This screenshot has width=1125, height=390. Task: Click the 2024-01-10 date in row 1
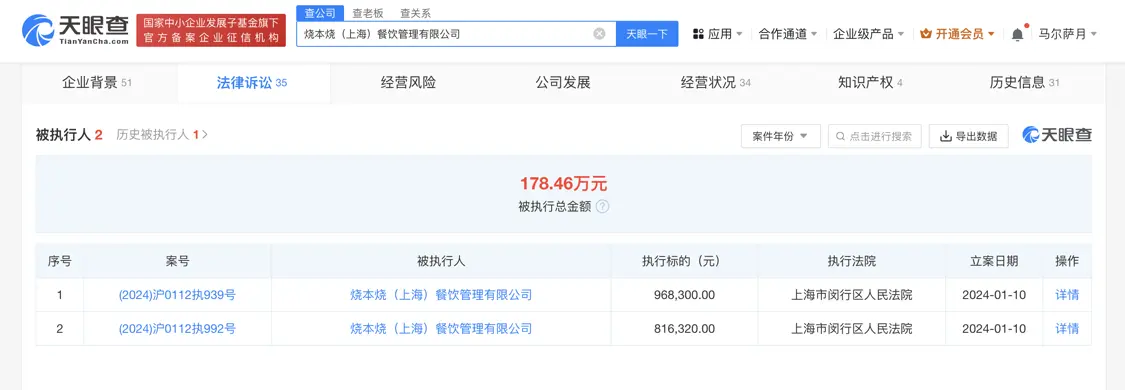coord(994,295)
